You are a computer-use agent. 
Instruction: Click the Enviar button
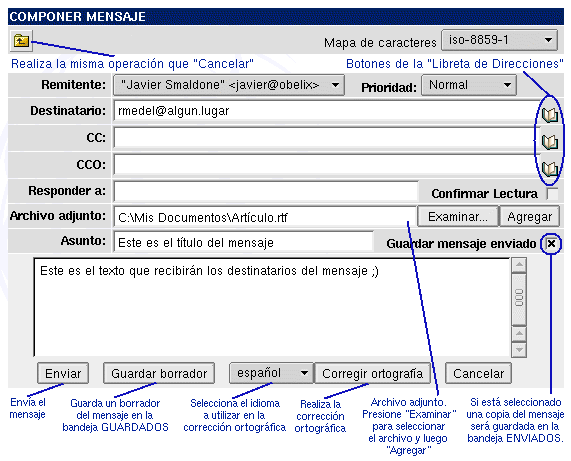coord(63,373)
